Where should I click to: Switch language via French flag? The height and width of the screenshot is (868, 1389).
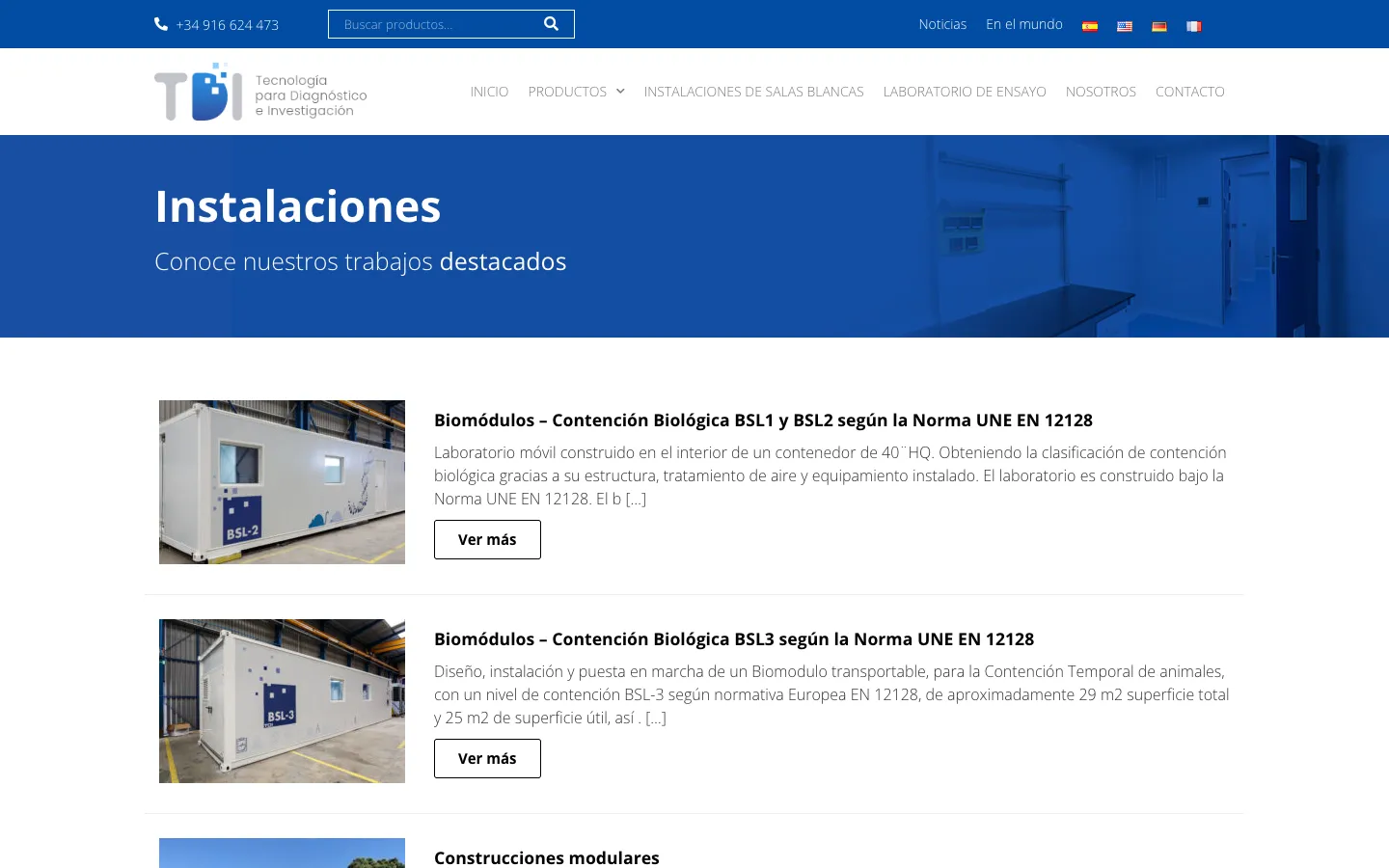click(x=1194, y=26)
